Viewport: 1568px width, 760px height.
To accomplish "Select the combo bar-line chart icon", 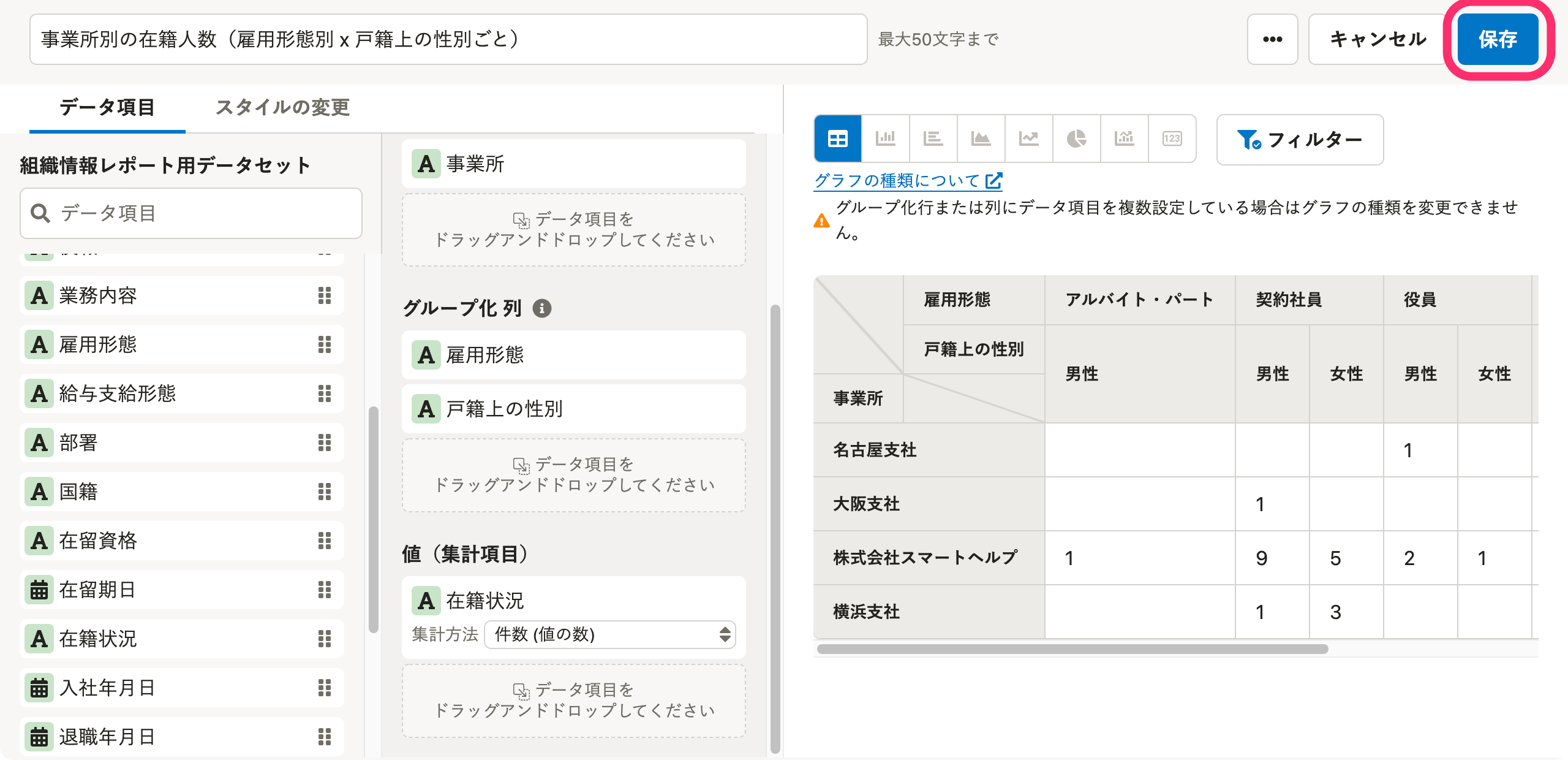I will (1124, 139).
